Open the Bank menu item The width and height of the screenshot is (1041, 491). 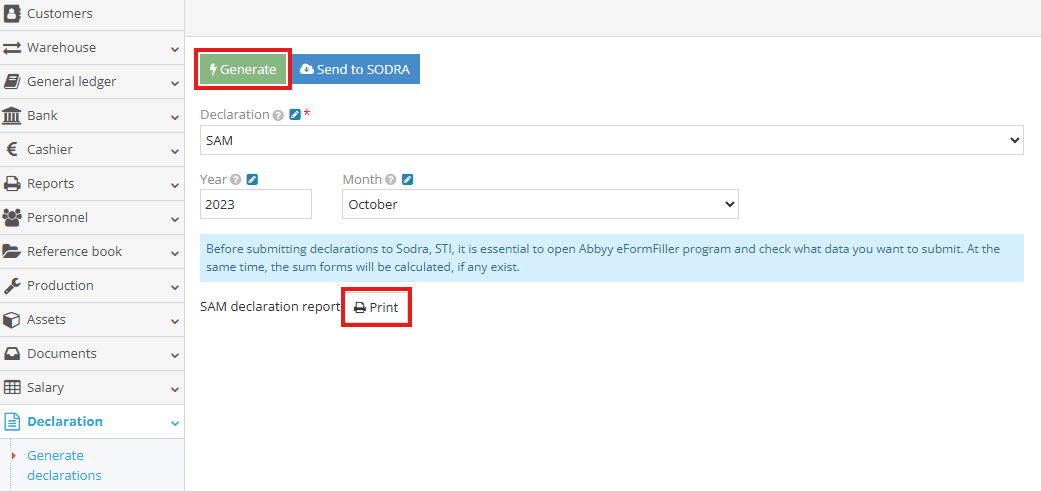[92, 115]
